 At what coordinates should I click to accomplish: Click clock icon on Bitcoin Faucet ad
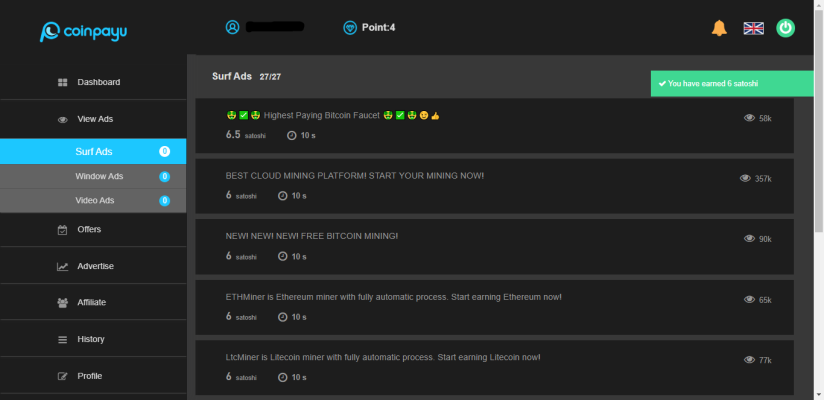click(x=292, y=136)
